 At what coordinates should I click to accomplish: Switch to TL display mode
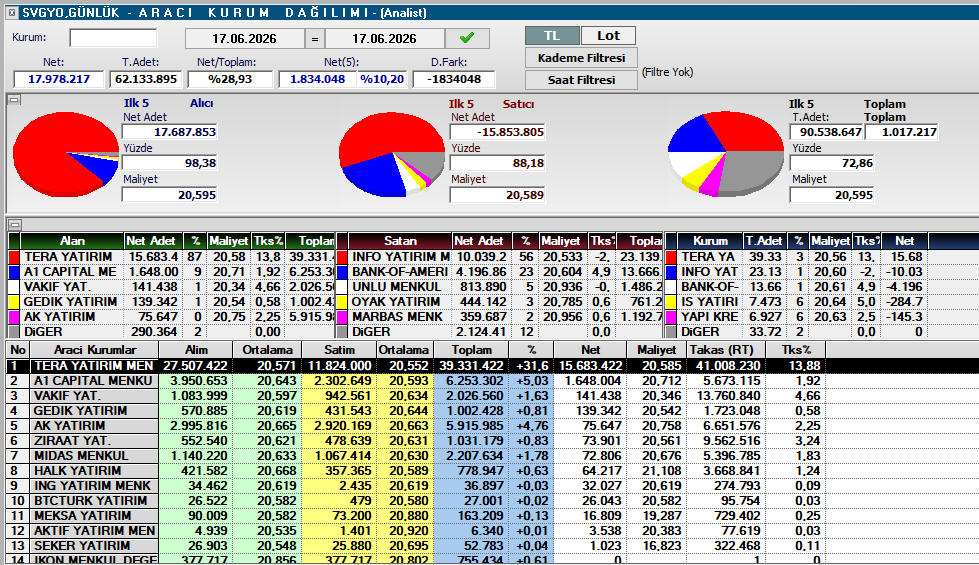(552, 36)
